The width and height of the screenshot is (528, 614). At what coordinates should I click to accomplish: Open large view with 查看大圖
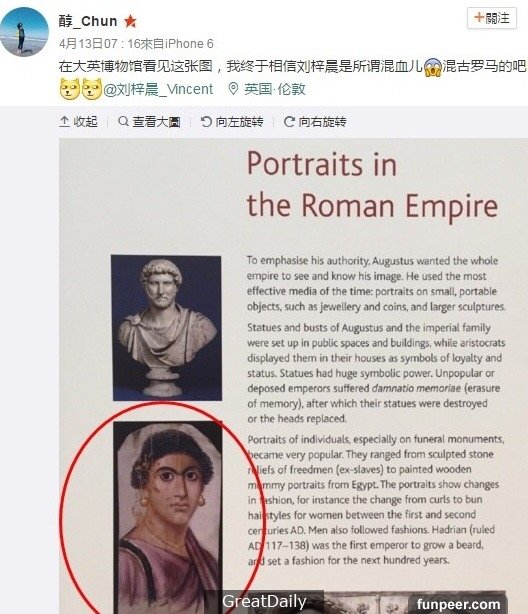click(149, 122)
